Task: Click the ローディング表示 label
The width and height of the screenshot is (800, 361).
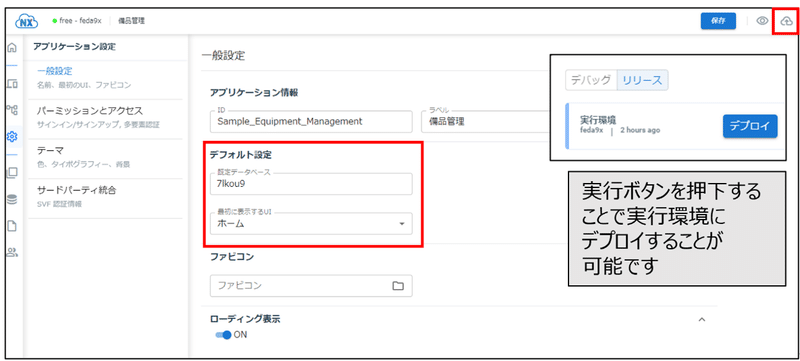Action: pyautogui.click(x=245, y=319)
